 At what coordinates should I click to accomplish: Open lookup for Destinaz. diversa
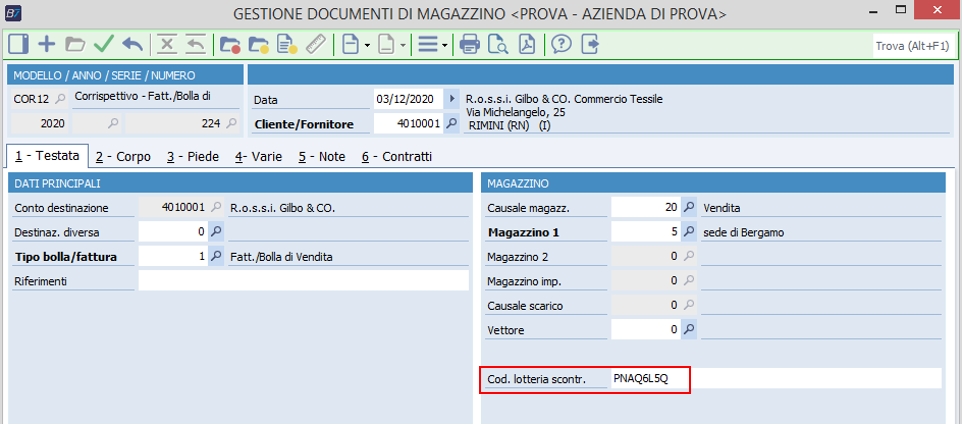click(216, 232)
